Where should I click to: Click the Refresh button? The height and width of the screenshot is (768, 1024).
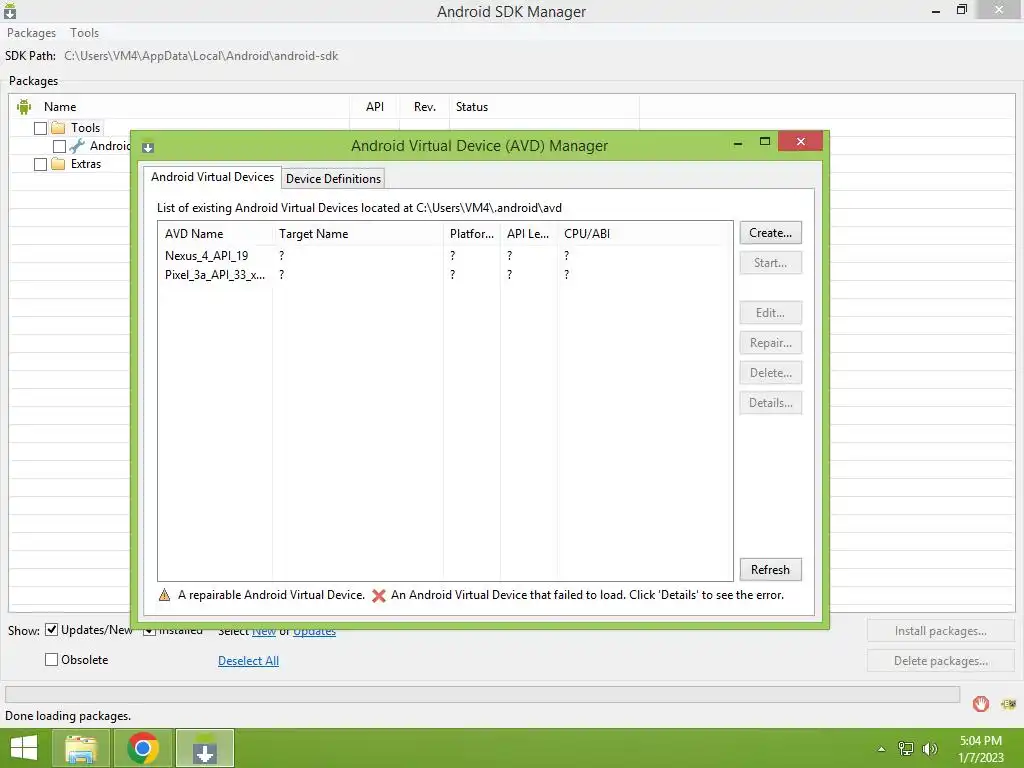pyautogui.click(x=771, y=569)
